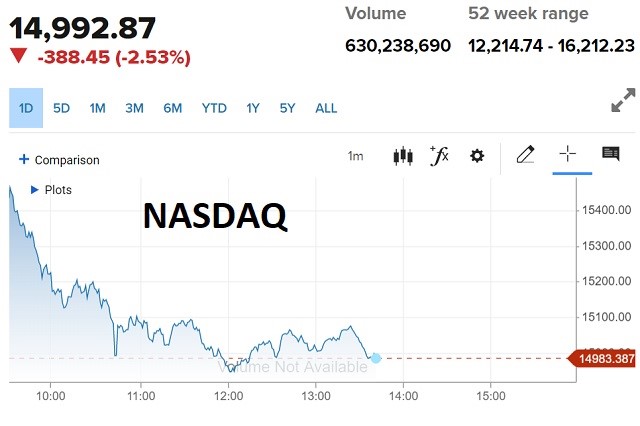This screenshot has height=426, width=640.
Task: Open the chart events notes icon
Action: click(x=610, y=154)
